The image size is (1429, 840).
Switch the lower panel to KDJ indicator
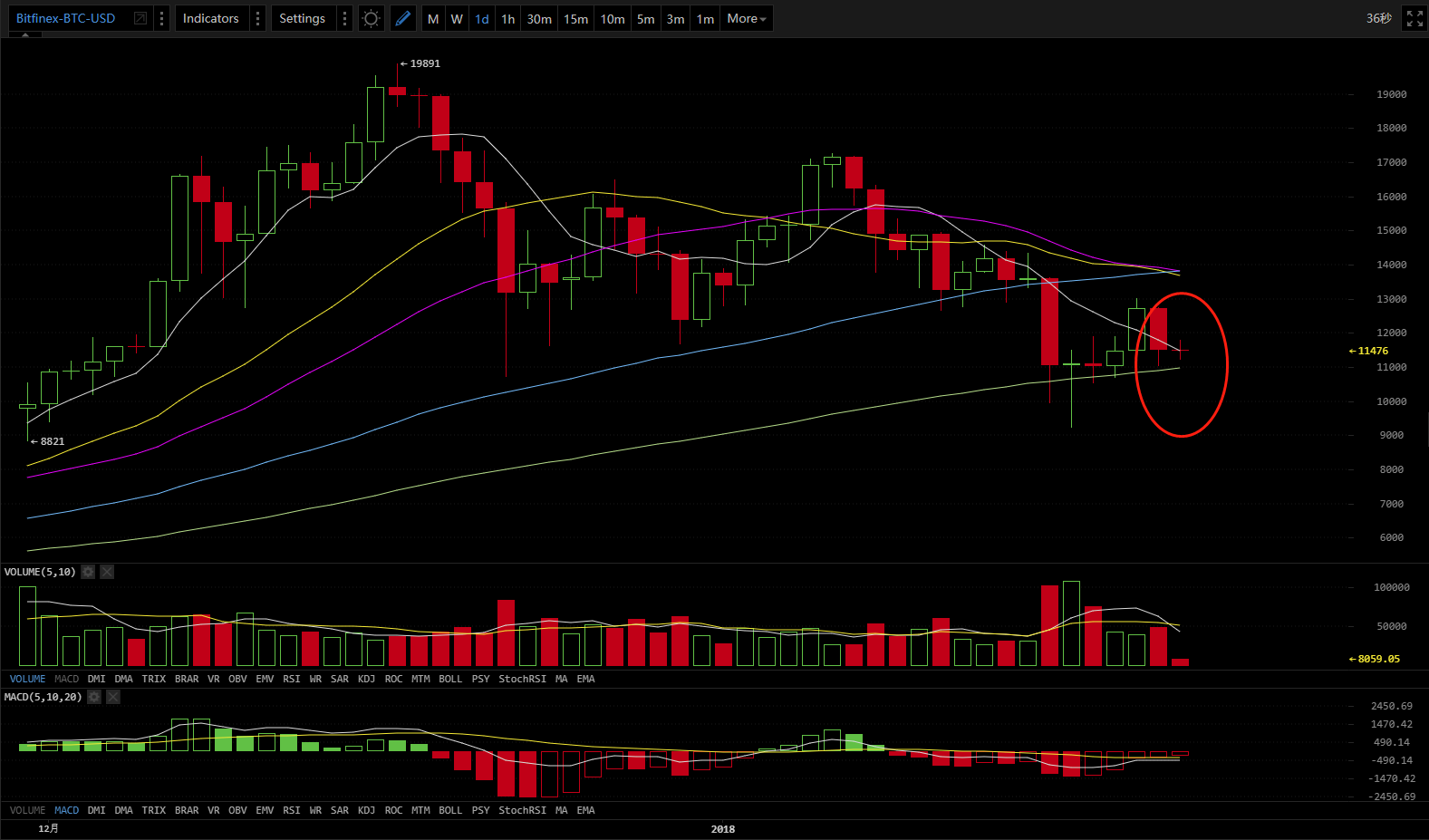coord(366,810)
